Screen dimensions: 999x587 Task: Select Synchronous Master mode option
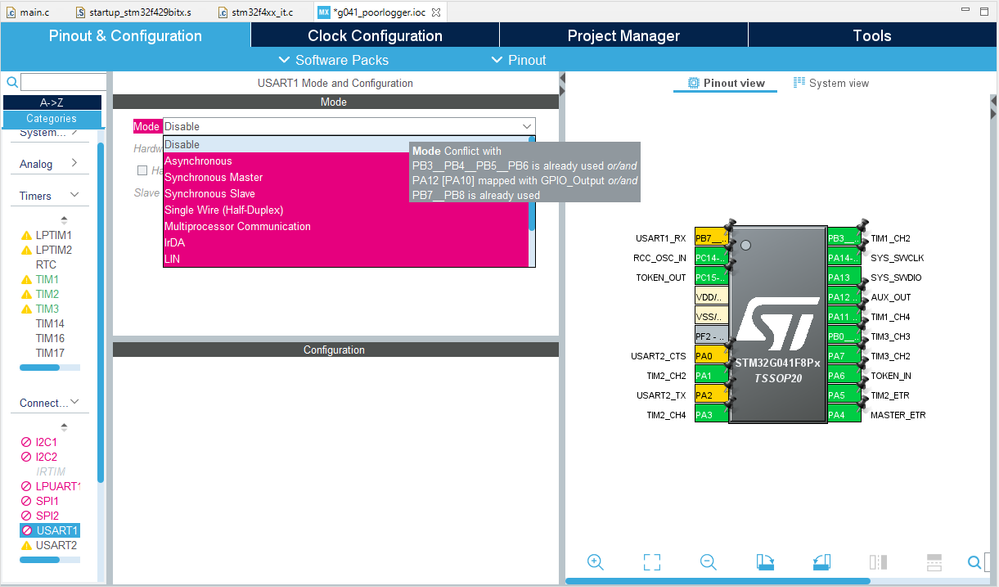pos(346,177)
